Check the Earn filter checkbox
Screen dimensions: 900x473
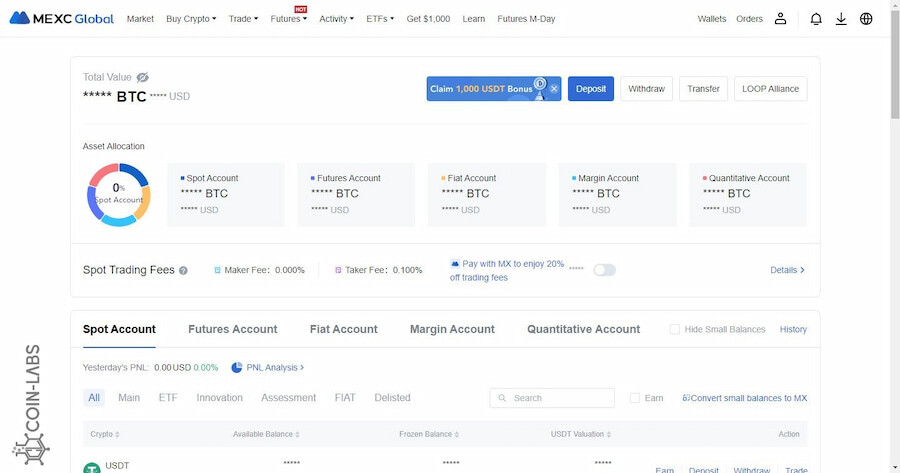point(635,398)
